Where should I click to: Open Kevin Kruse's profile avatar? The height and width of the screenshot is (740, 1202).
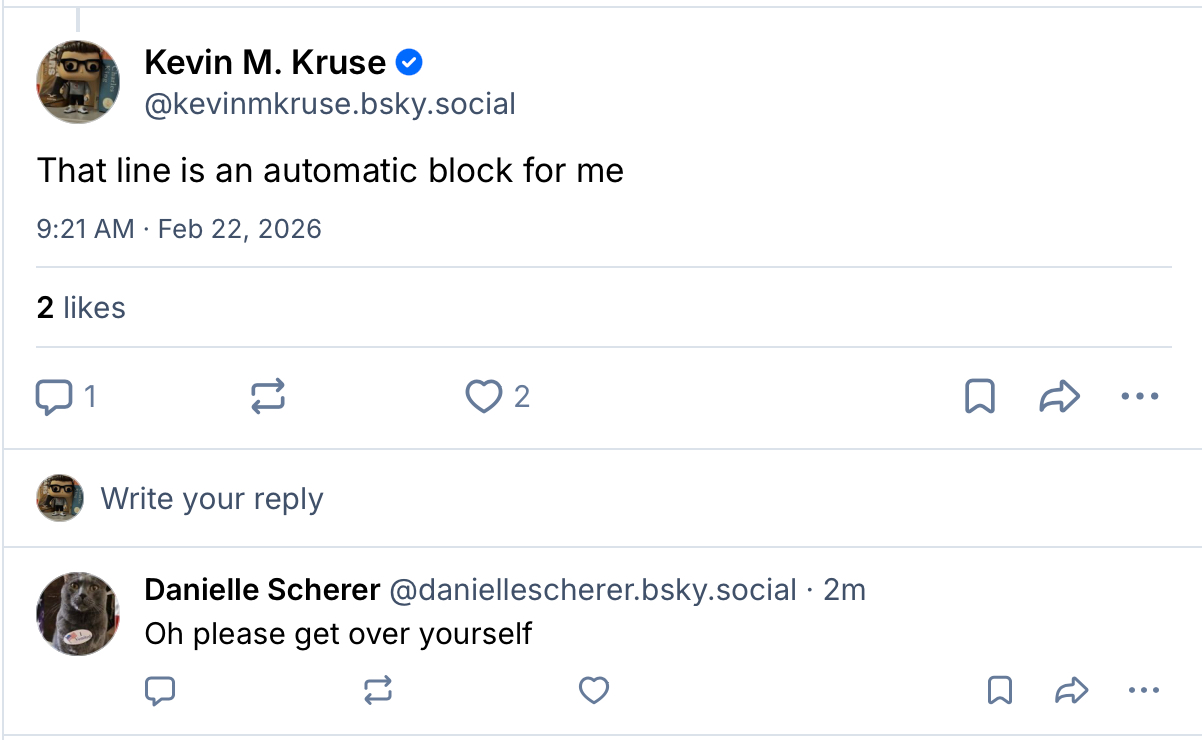click(x=78, y=83)
